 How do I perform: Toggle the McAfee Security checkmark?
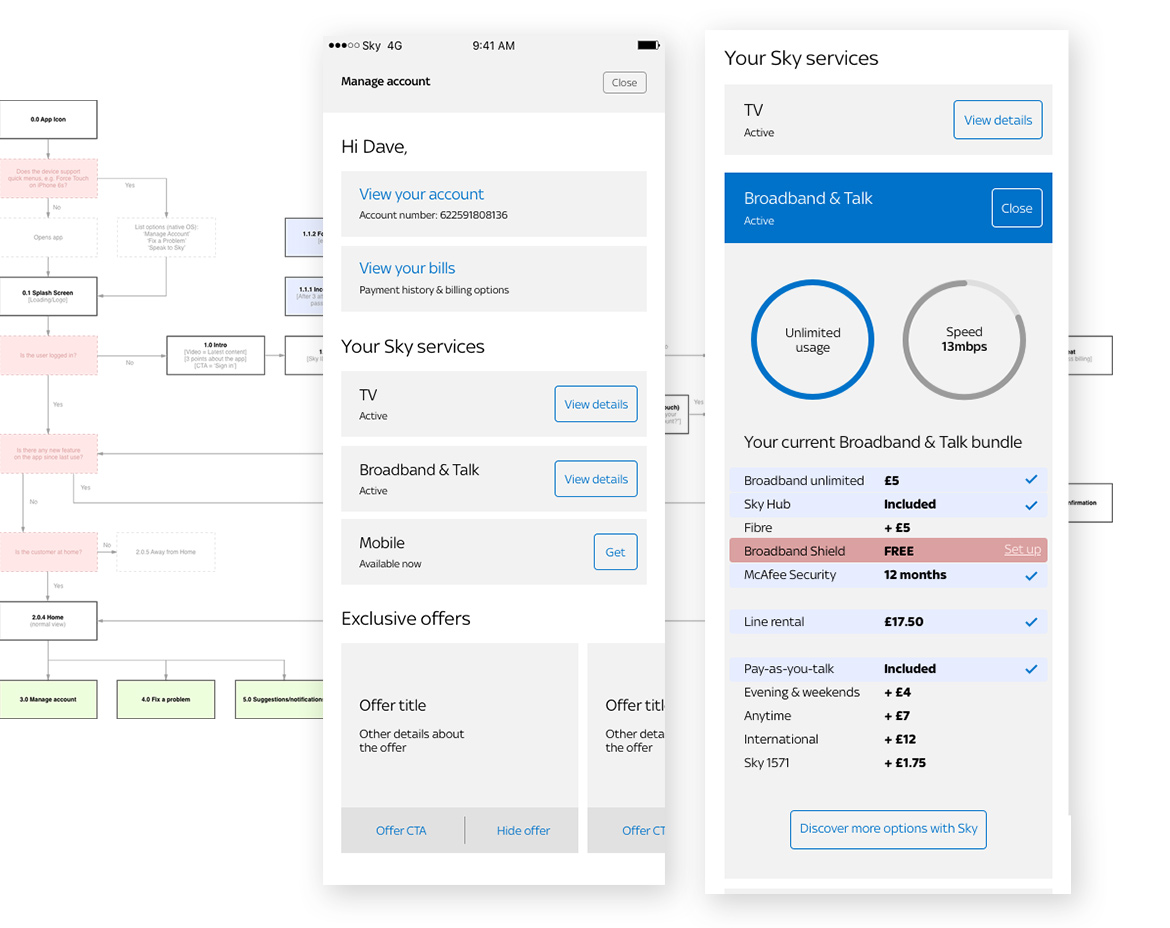click(1031, 576)
